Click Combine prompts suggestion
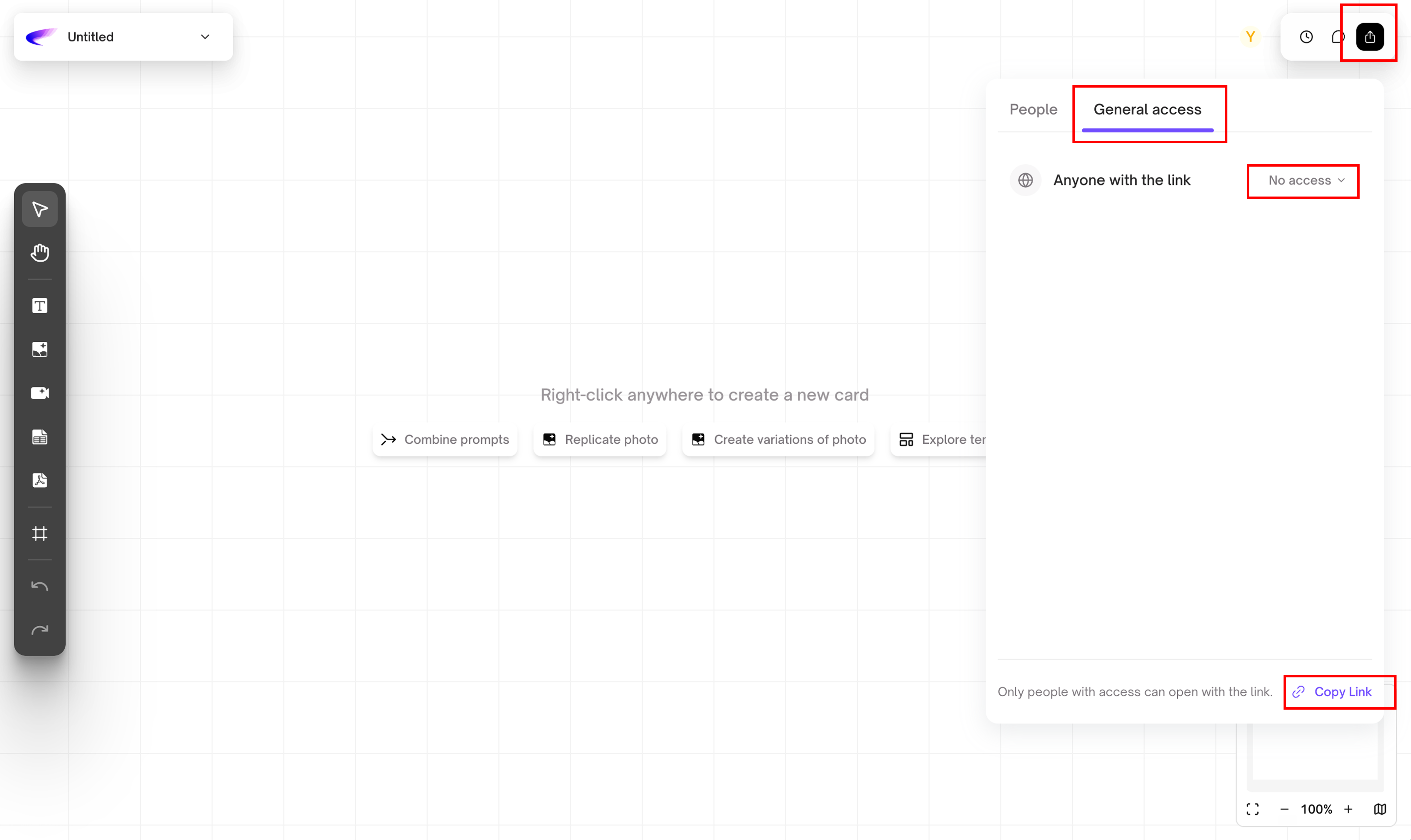The height and width of the screenshot is (840, 1411). pyautogui.click(x=445, y=439)
